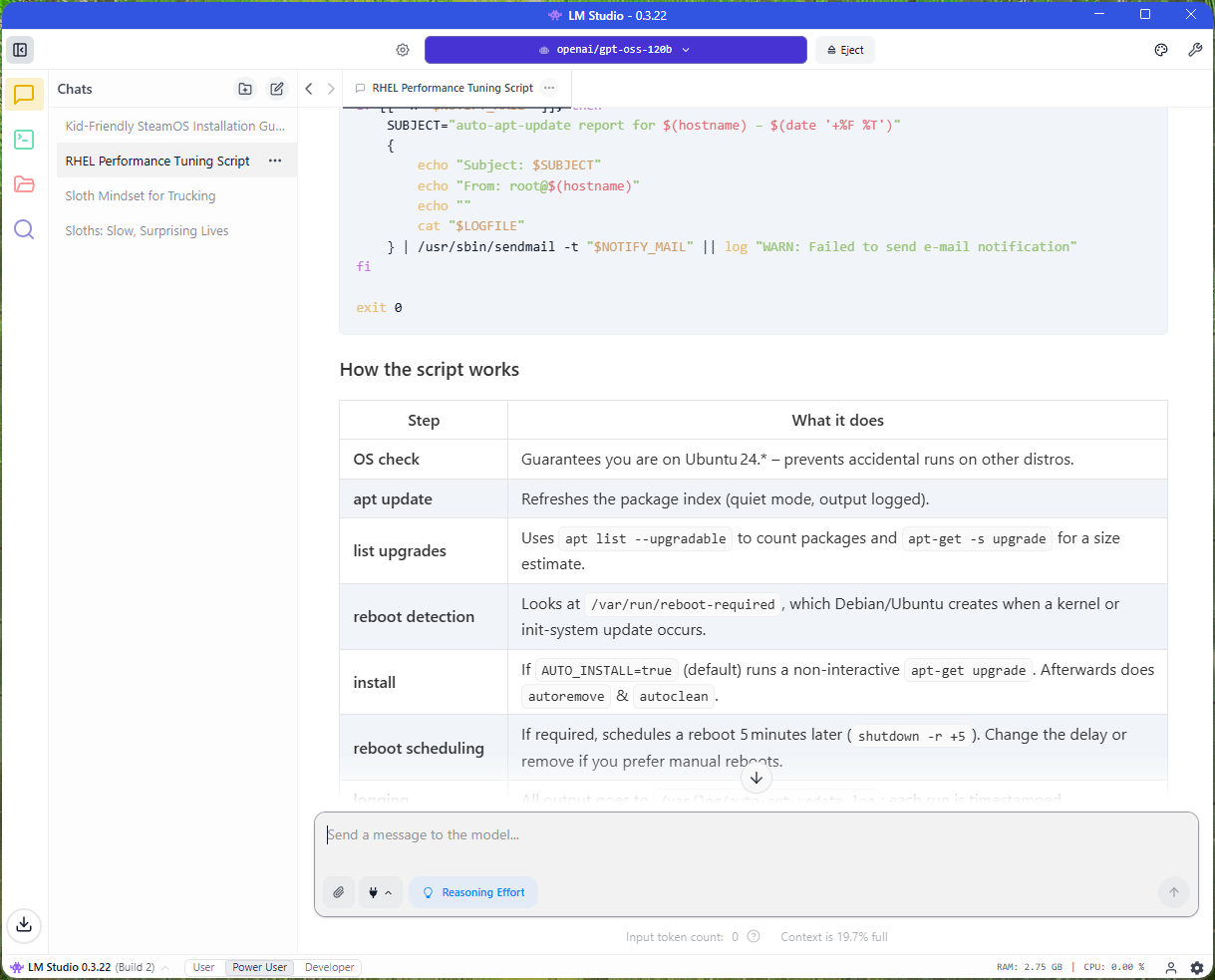Open the My Models folder icon

tap(24, 184)
